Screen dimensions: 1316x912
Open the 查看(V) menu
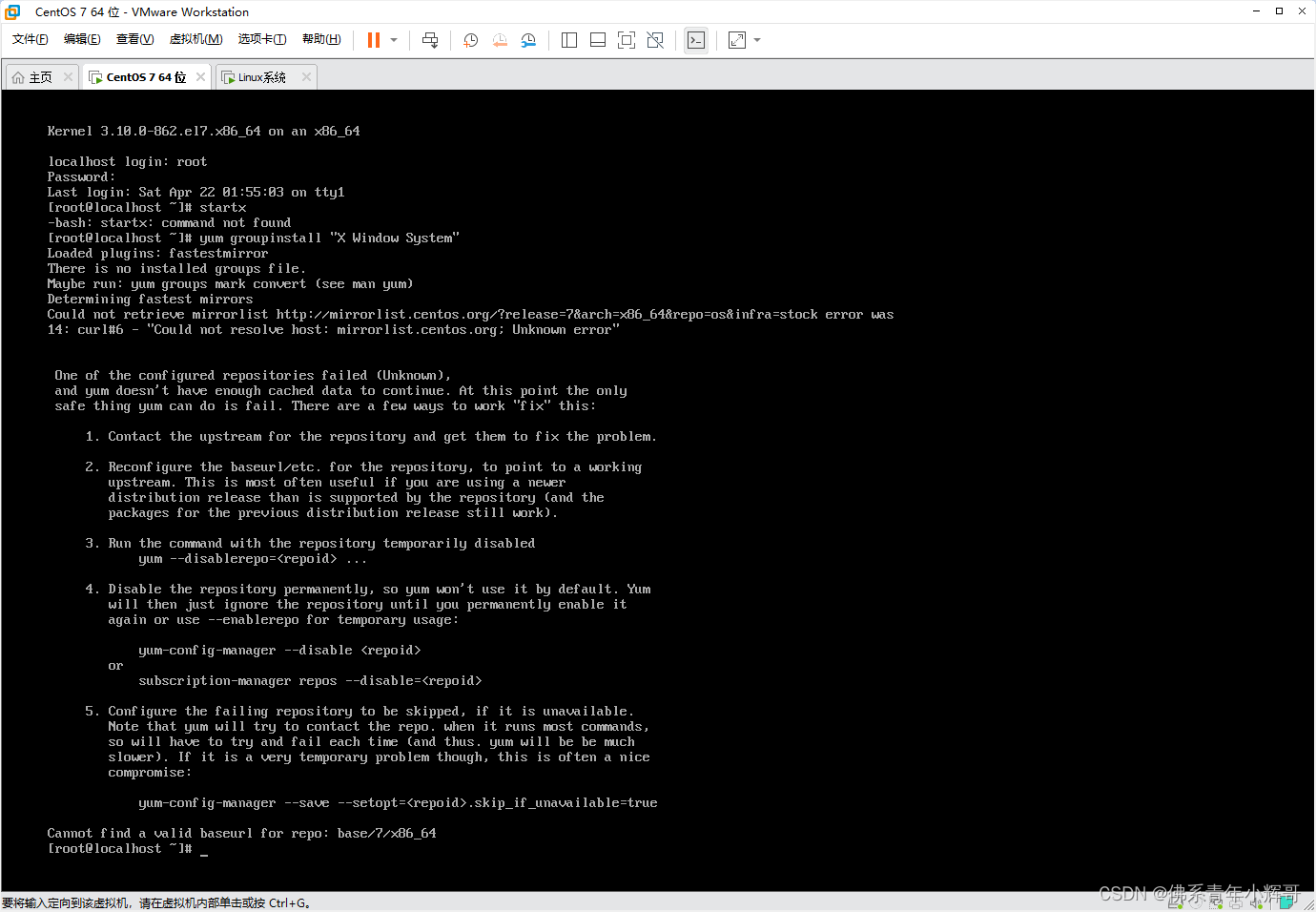pos(134,39)
